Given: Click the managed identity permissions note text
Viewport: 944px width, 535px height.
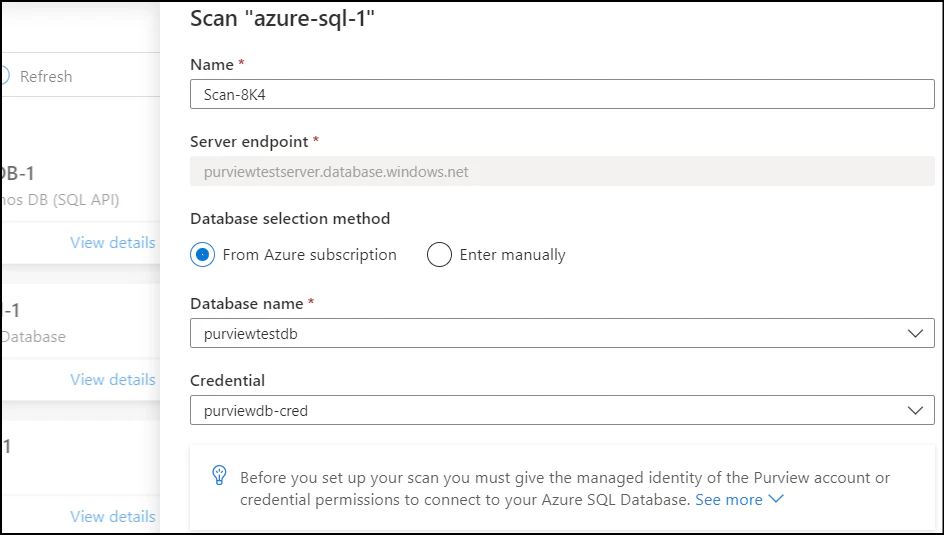Looking at the screenshot, I should pos(565,489).
